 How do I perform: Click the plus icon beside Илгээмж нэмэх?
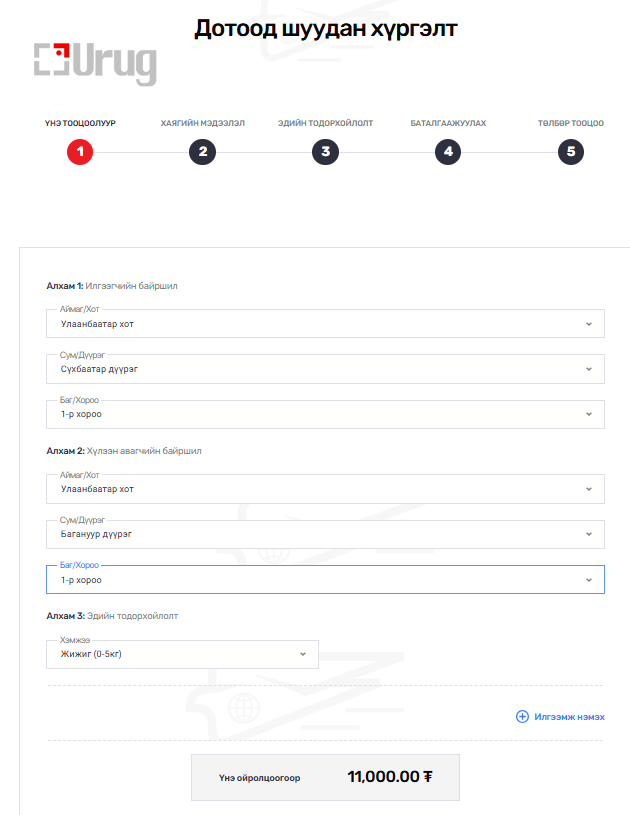[522, 716]
